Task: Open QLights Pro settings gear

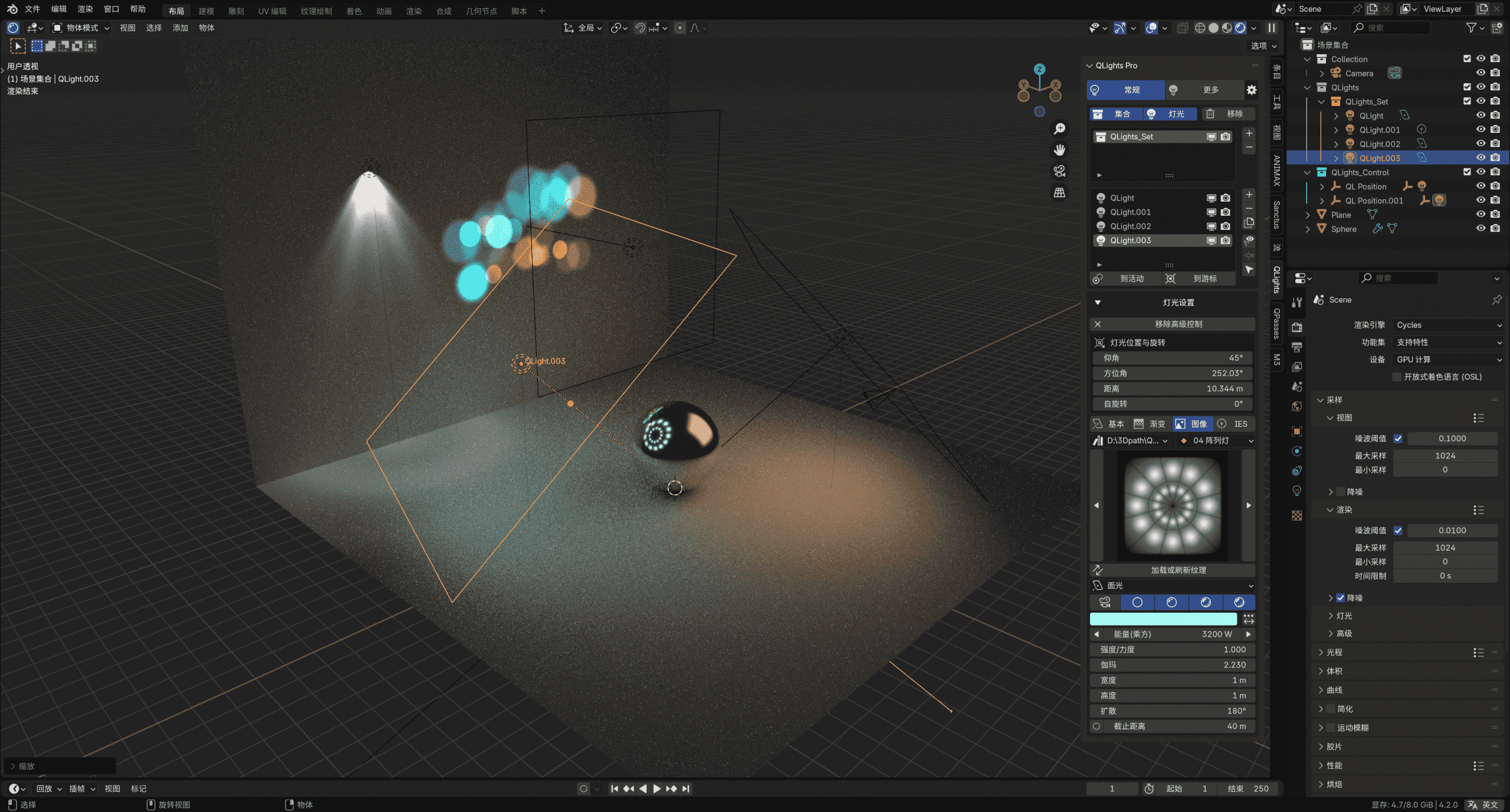Action: pyautogui.click(x=1251, y=90)
